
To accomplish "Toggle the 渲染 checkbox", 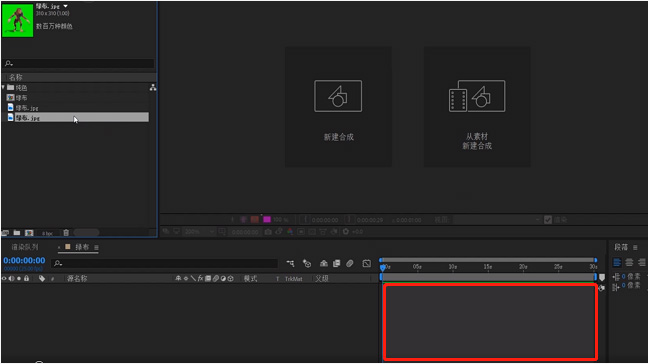I will pyautogui.click(x=548, y=220).
